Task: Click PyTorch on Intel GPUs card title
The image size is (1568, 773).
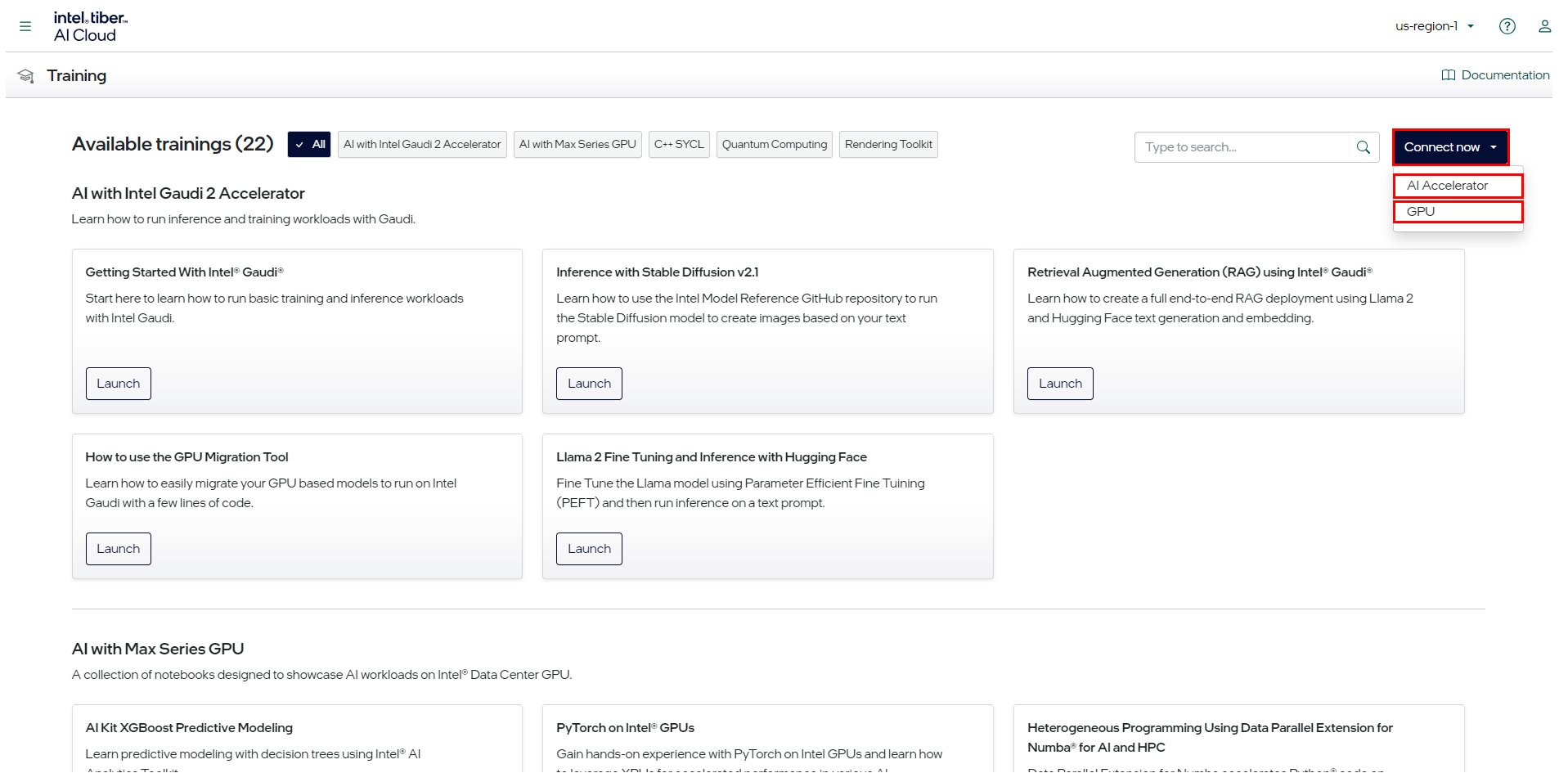Action: point(625,728)
